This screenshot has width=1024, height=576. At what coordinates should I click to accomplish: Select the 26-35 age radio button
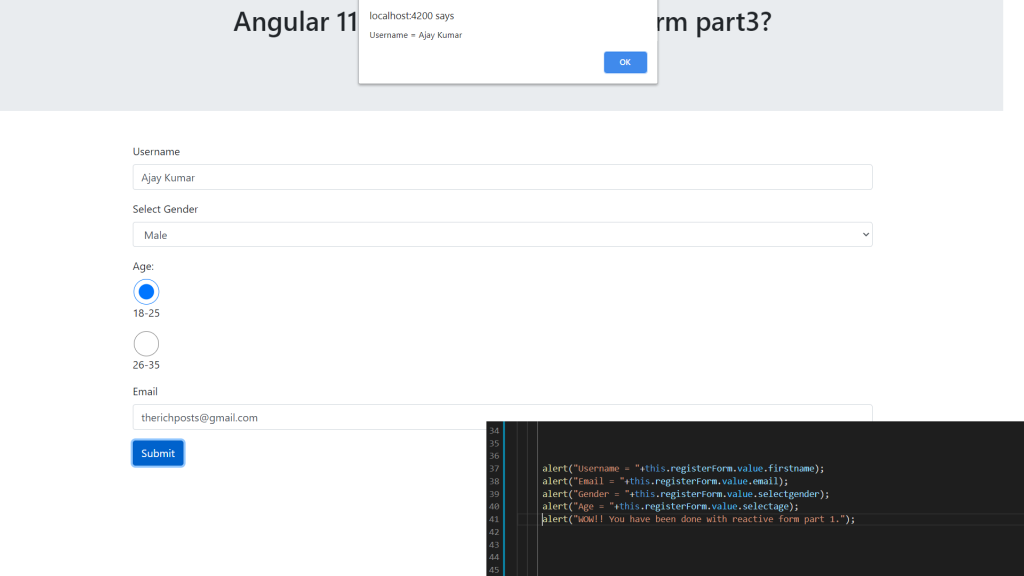click(146, 343)
